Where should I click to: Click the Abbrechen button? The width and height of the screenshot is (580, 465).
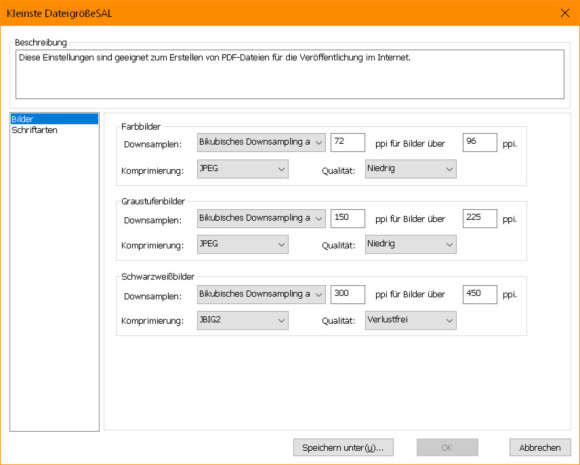[540, 448]
